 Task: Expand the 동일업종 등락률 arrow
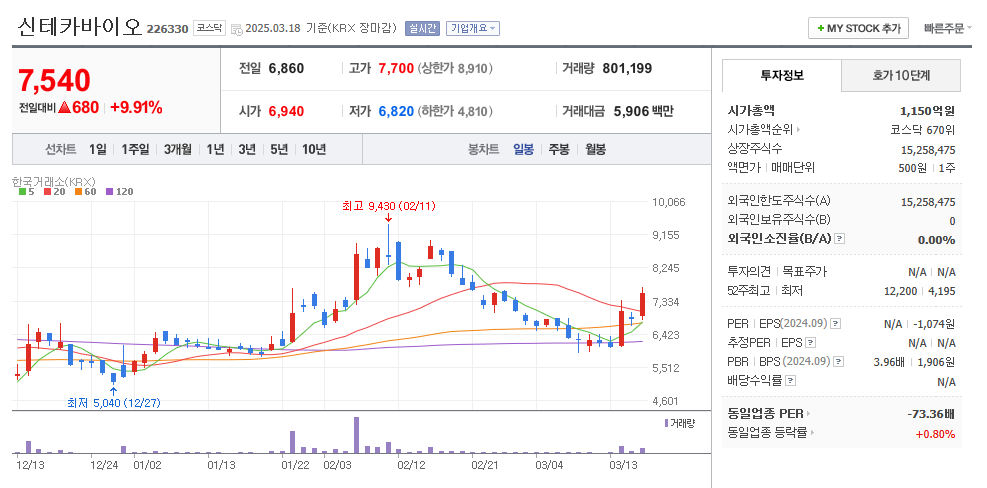(x=813, y=433)
